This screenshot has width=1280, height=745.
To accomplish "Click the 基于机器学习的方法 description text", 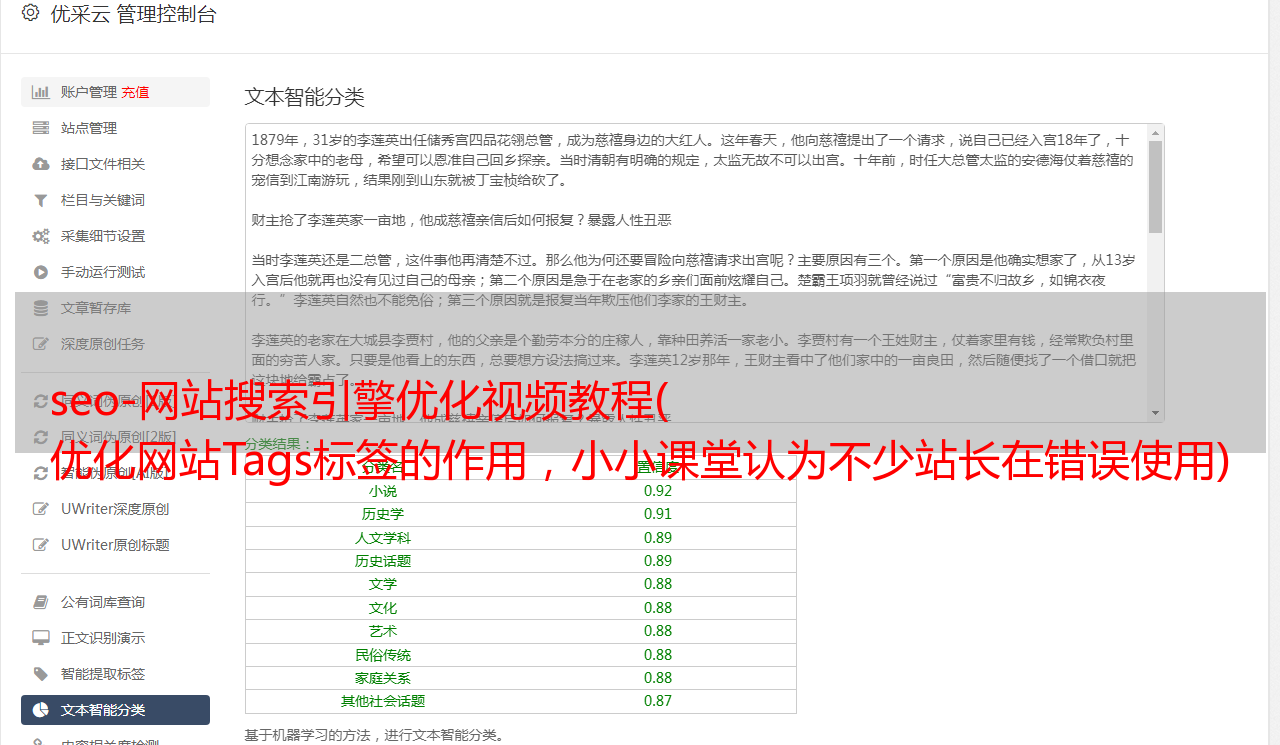I will 374,736.
